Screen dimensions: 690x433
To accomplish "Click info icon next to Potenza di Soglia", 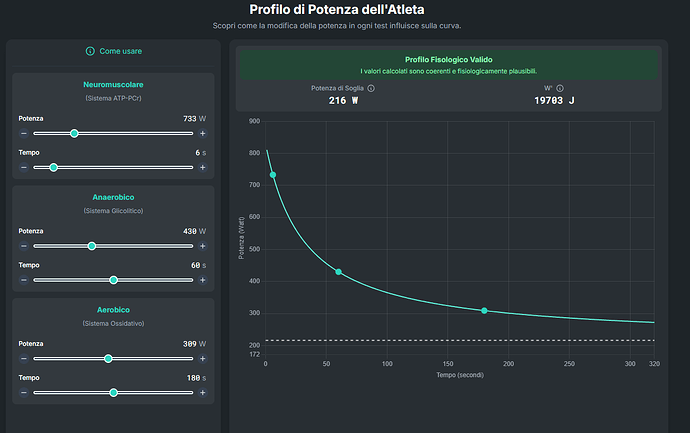I will pos(371,88).
